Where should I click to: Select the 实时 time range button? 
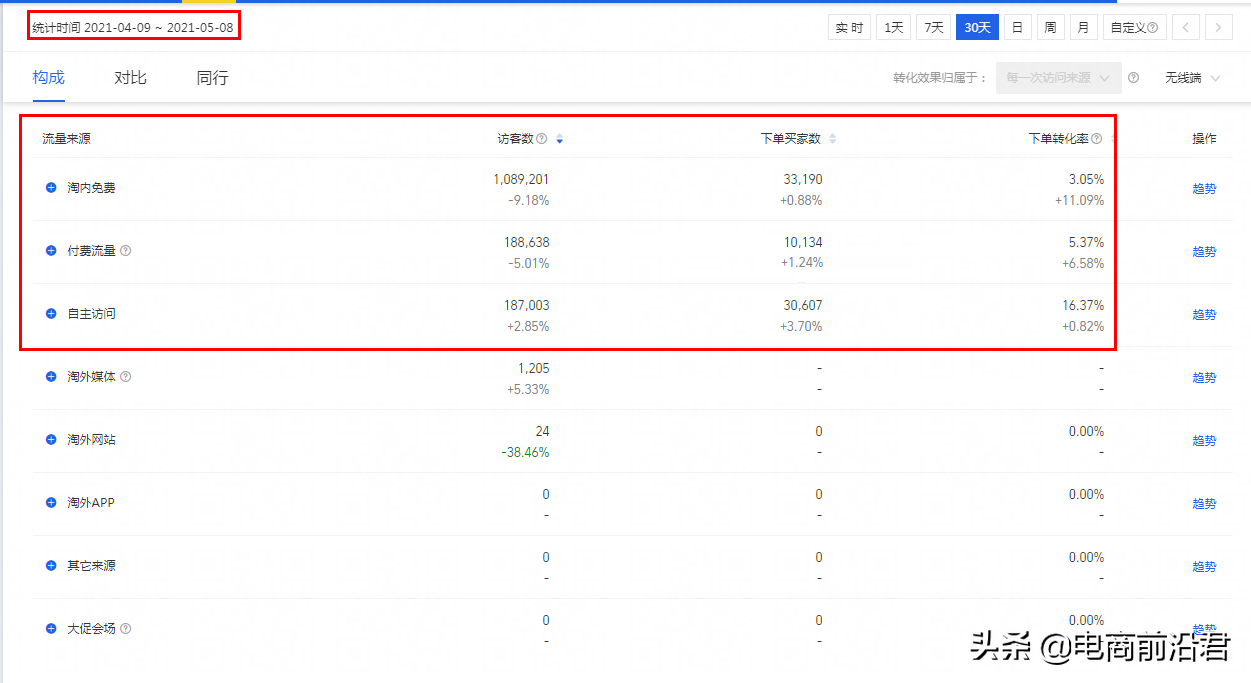pyautogui.click(x=849, y=27)
